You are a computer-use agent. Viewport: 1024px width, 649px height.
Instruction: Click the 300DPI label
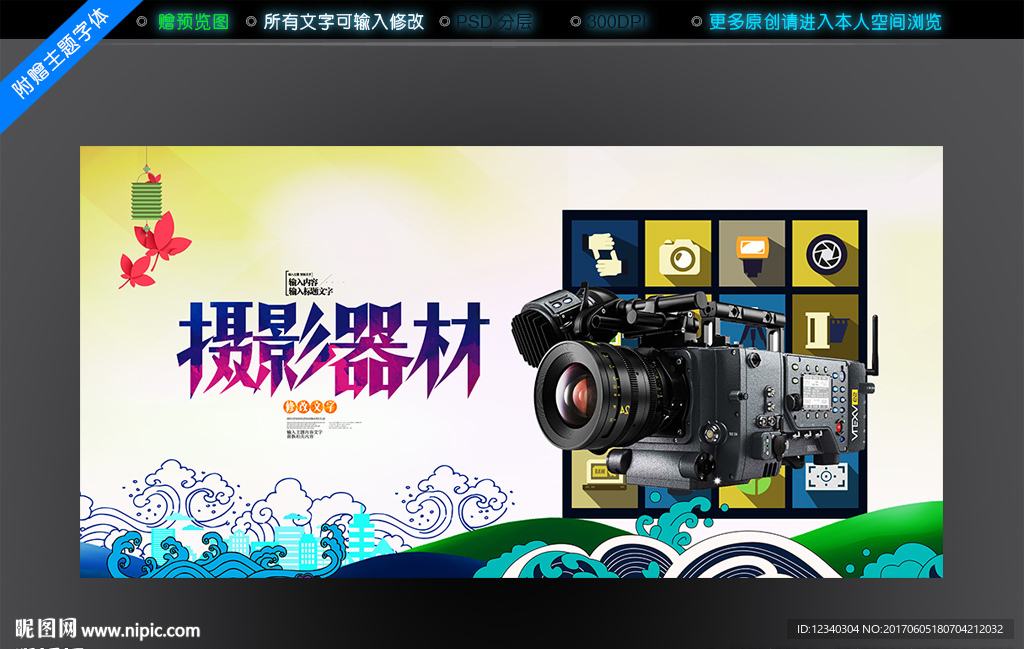click(616, 22)
